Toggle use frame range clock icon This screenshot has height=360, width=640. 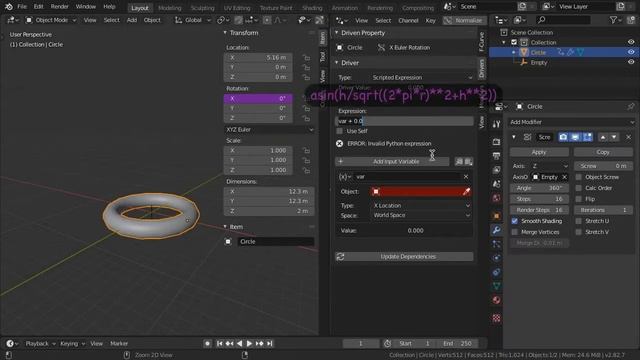point(387,344)
